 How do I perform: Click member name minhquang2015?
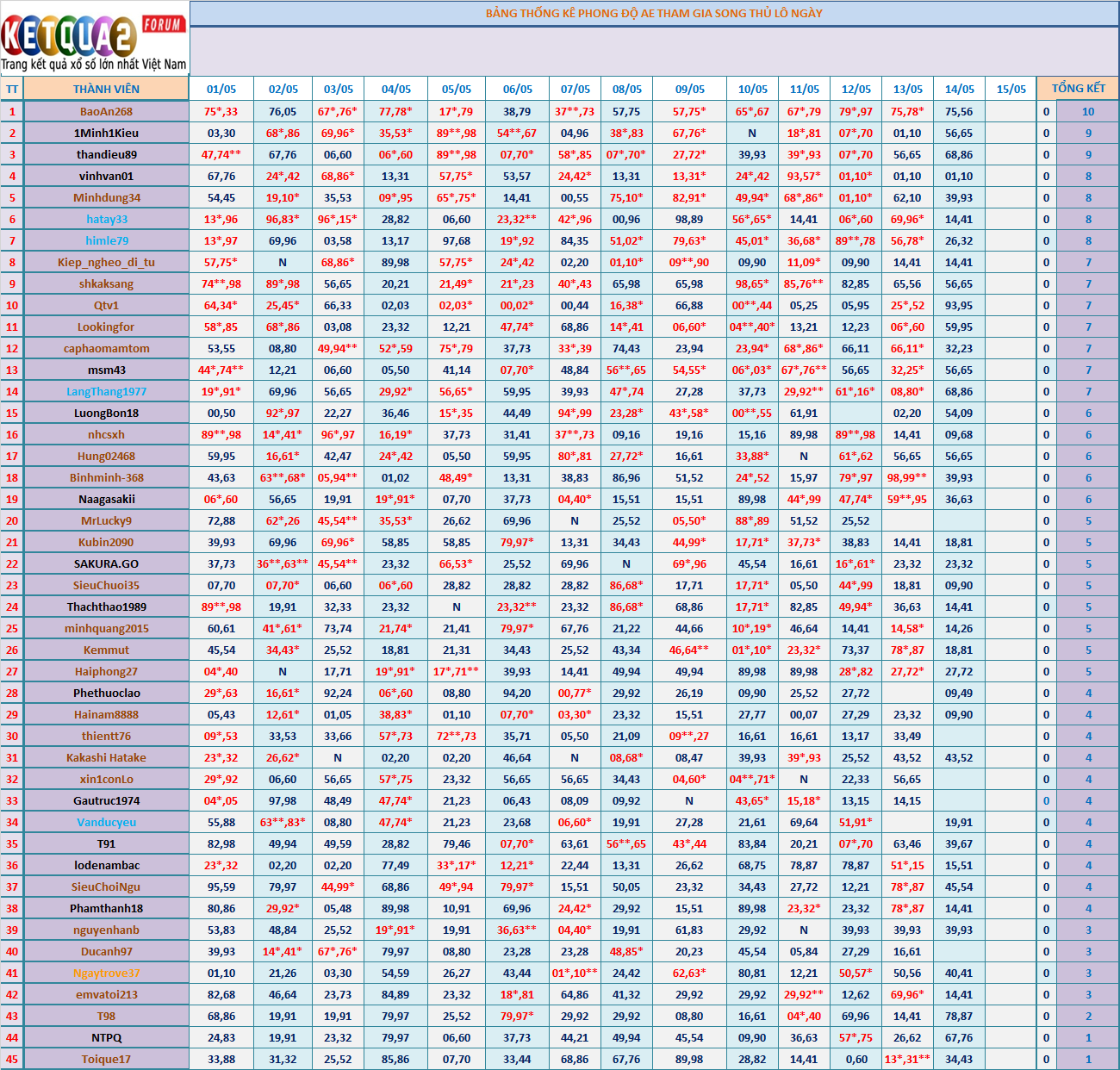click(x=106, y=628)
